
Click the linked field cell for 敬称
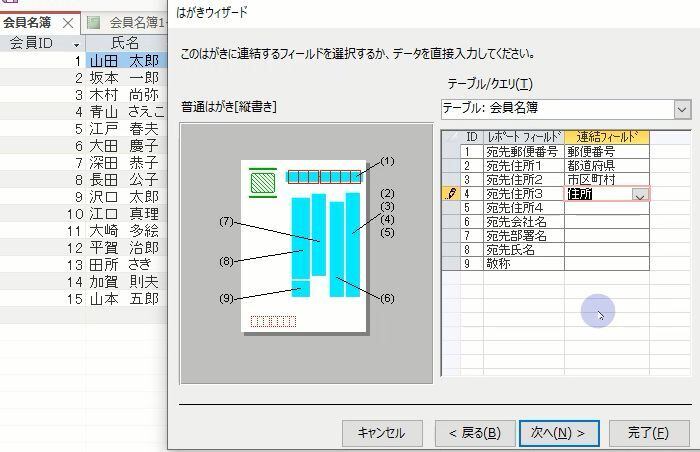(607, 264)
